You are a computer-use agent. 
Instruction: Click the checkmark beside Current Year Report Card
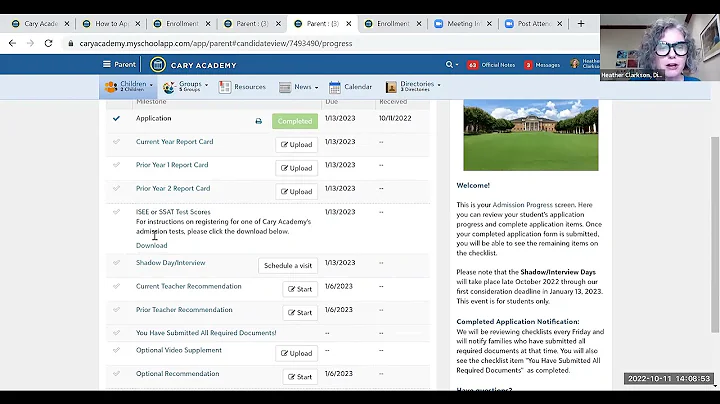click(x=116, y=141)
